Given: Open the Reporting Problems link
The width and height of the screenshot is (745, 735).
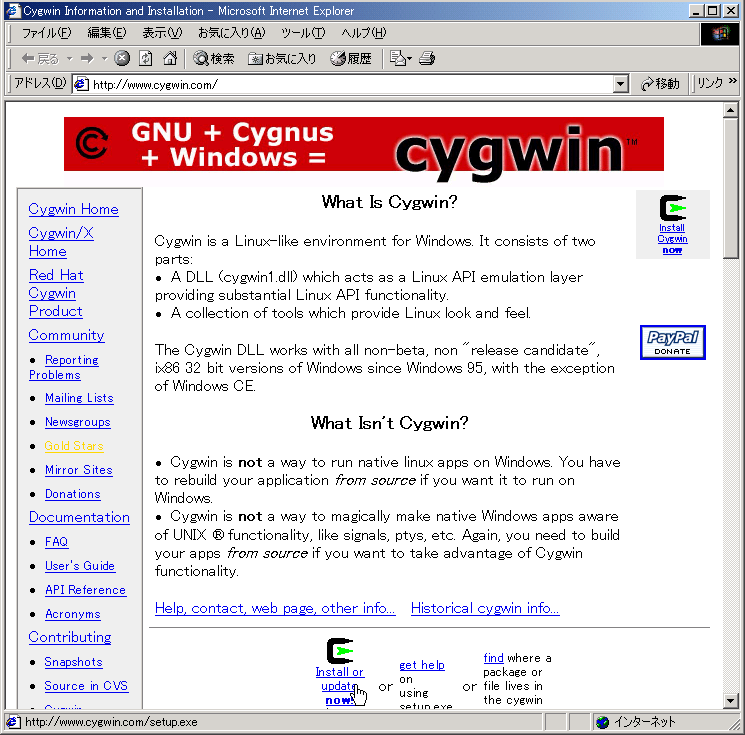Looking at the screenshot, I should click(64, 367).
